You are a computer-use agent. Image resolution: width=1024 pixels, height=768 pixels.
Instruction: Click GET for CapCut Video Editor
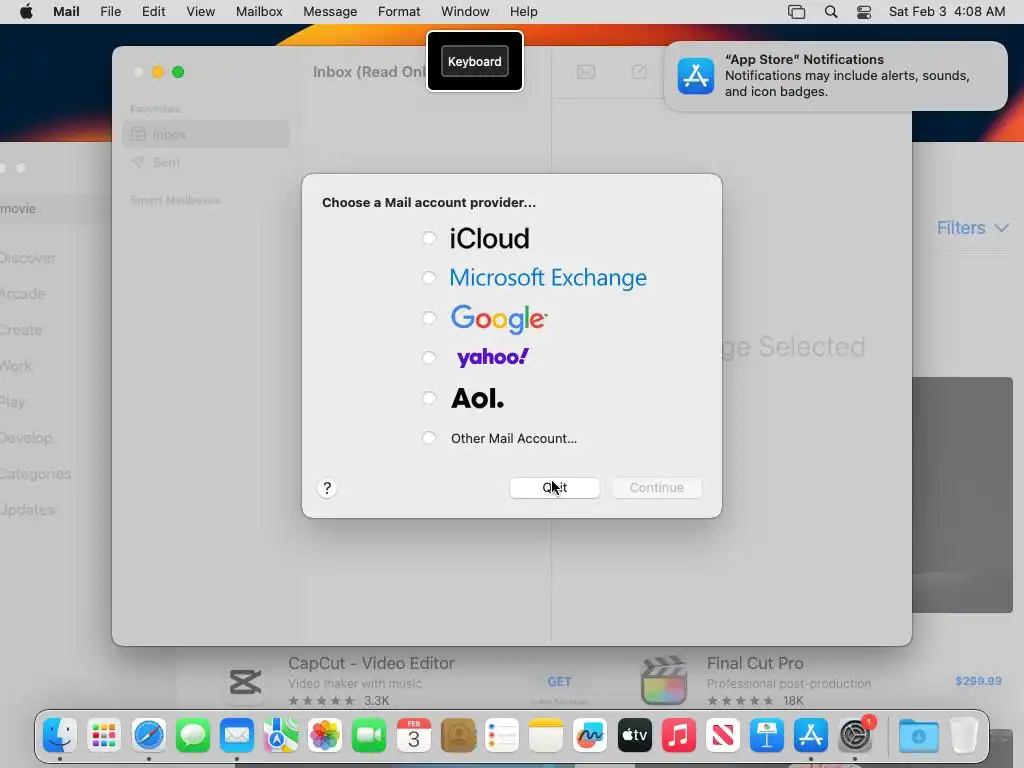click(559, 682)
